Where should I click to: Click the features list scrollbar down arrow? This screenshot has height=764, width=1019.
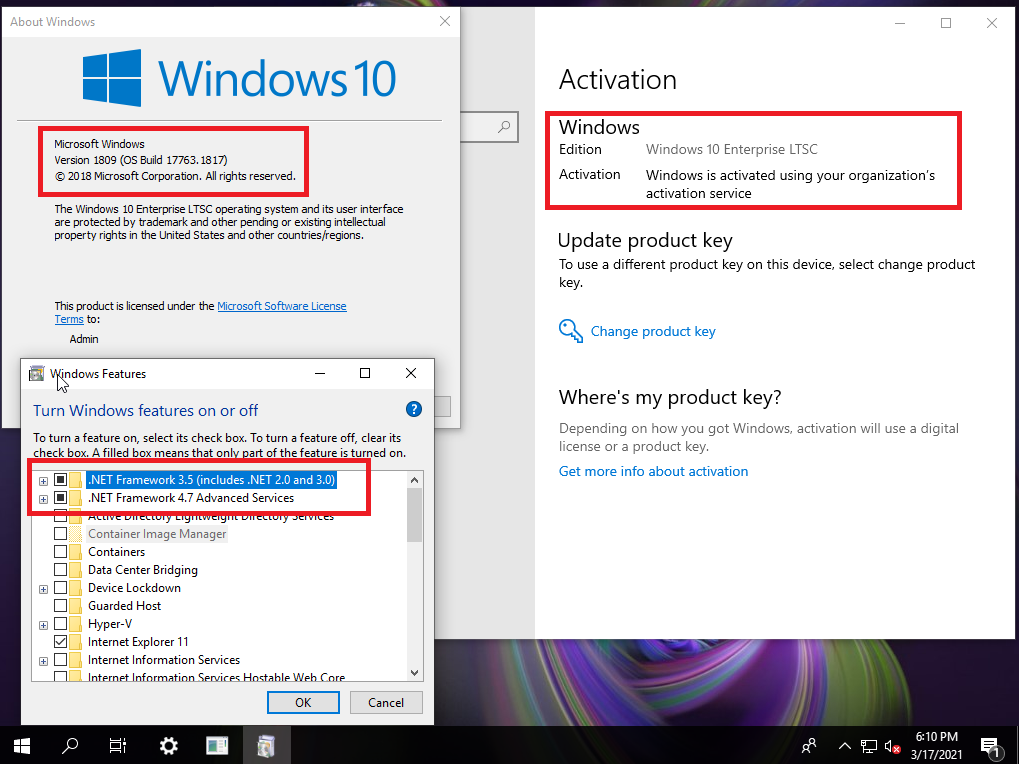[x=415, y=673]
